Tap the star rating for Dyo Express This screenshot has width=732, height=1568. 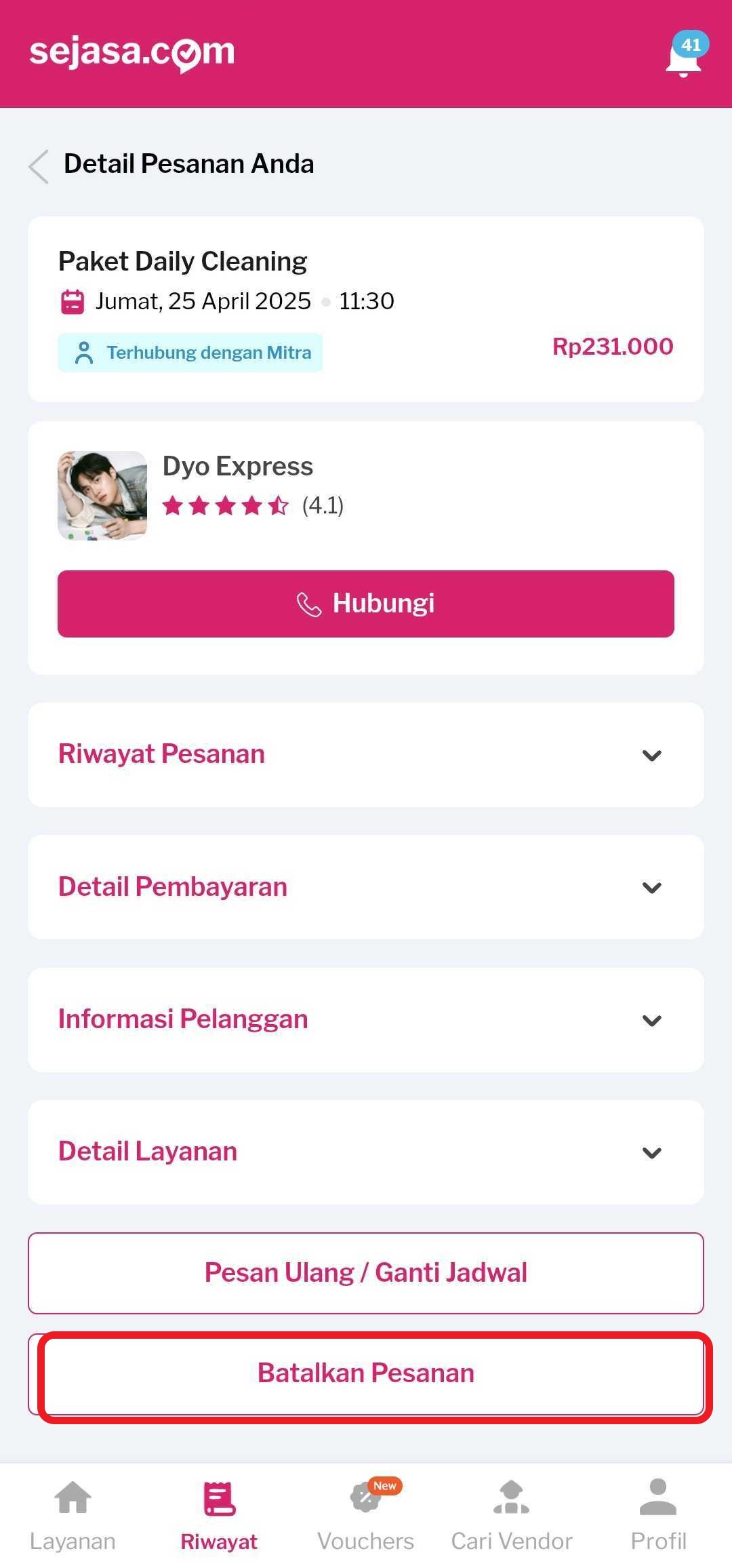(x=226, y=506)
